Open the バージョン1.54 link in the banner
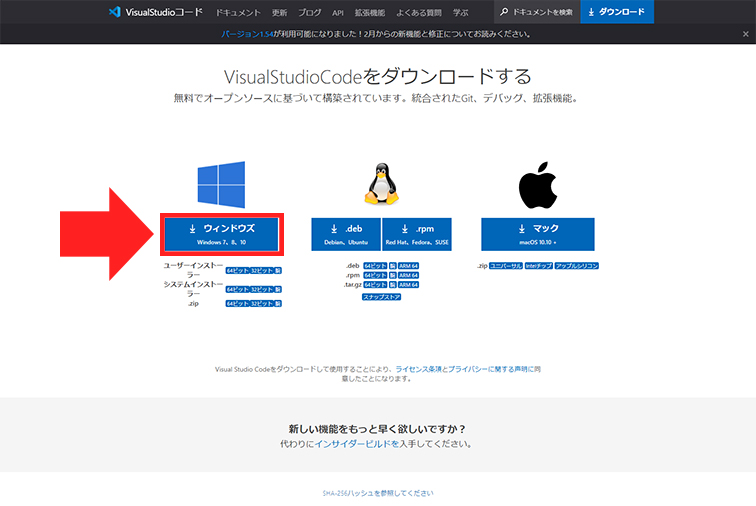The height and width of the screenshot is (506, 756). (247, 34)
